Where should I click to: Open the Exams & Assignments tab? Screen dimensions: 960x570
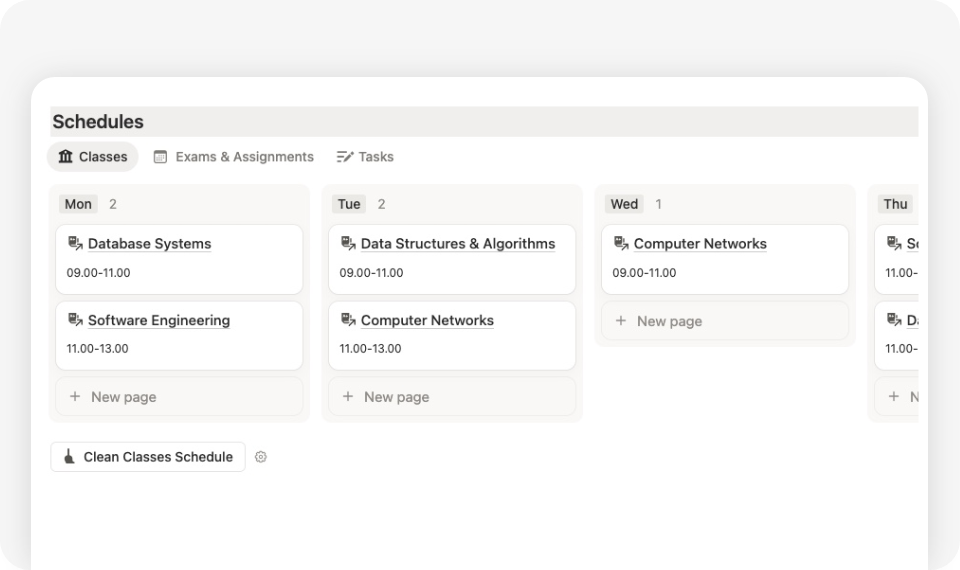tap(234, 157)
